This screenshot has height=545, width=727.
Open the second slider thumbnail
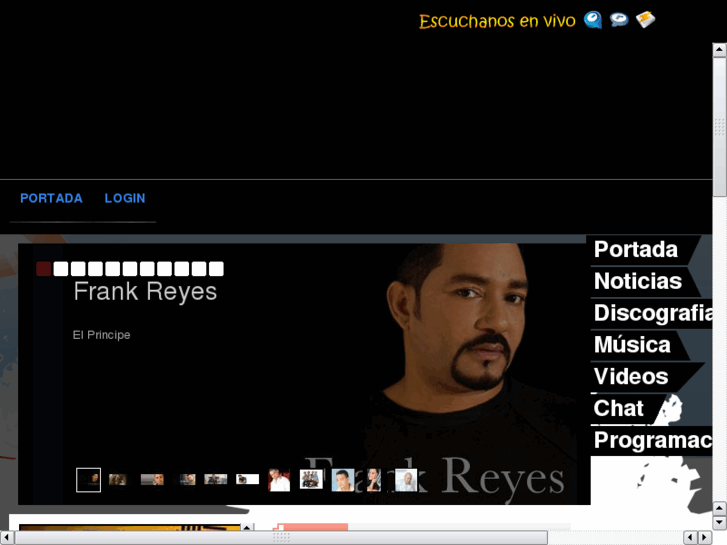tap(118, 479)
